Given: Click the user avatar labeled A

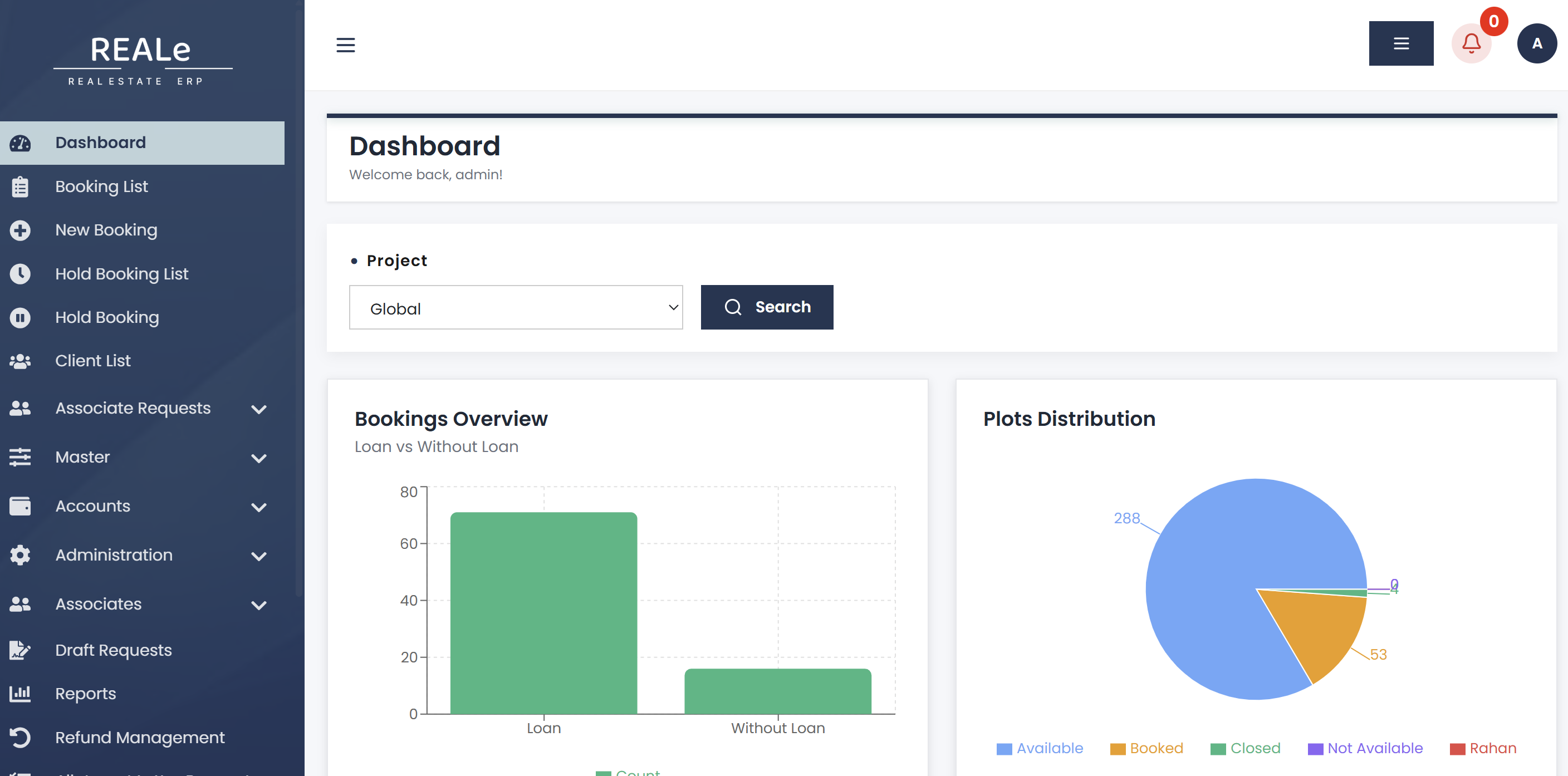Looking at the screenshot, I should pos(1536,43).
